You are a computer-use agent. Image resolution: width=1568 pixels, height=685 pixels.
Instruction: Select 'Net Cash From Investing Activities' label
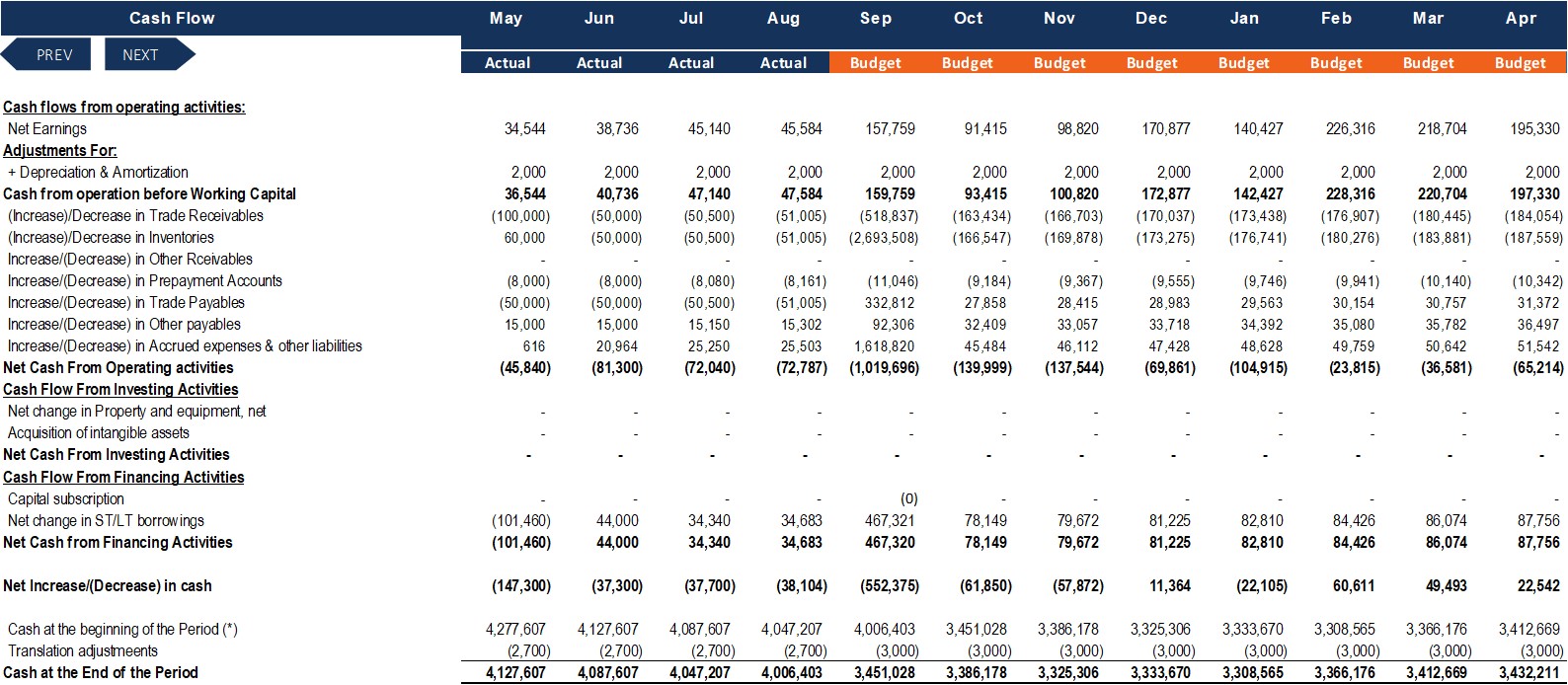(117, 454)
